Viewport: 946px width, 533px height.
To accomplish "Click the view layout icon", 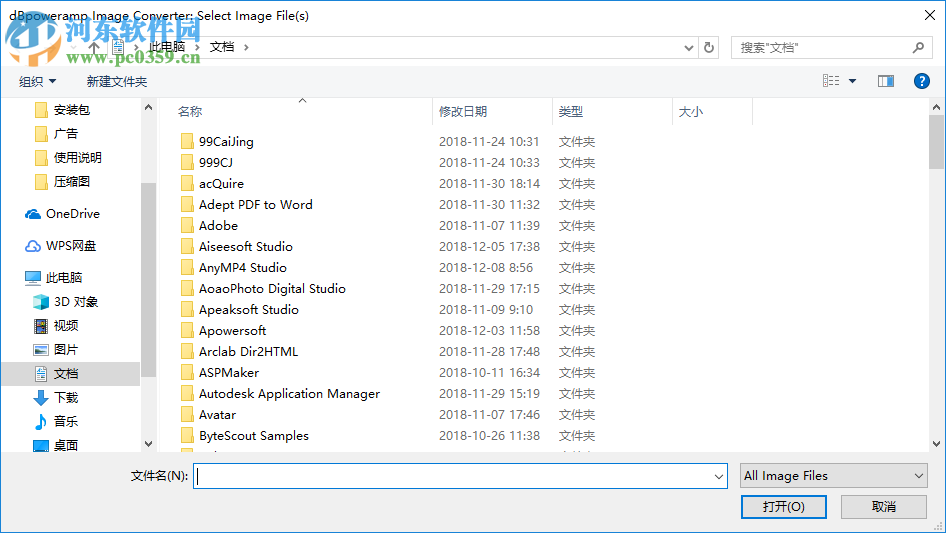I will tap(831, 81).
